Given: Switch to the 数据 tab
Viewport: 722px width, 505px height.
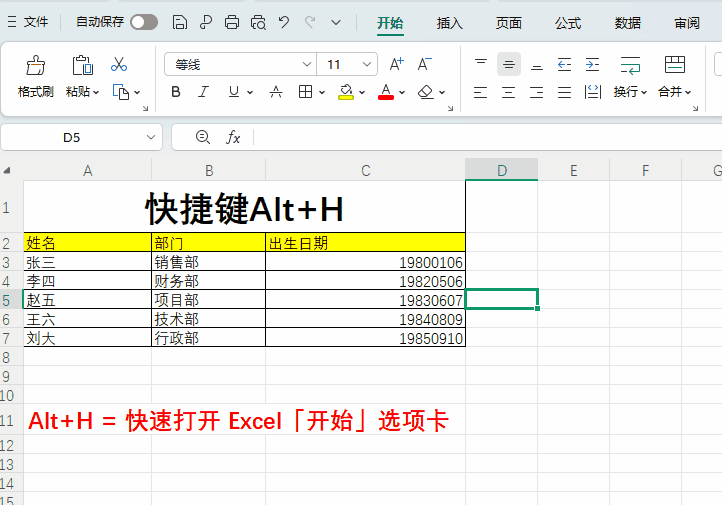Looking at the screenshot, I should coord(627,23).
